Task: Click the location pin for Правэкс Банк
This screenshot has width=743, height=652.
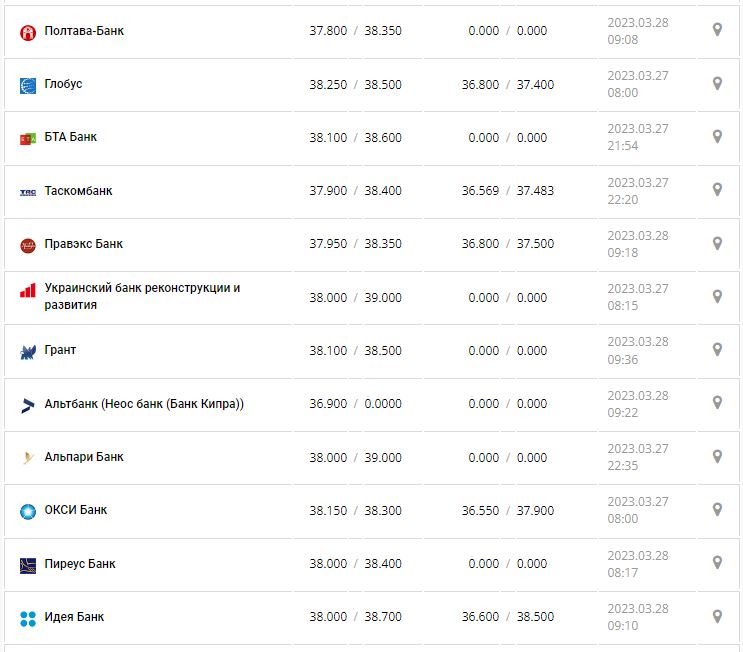Action: tap(717, 243)
